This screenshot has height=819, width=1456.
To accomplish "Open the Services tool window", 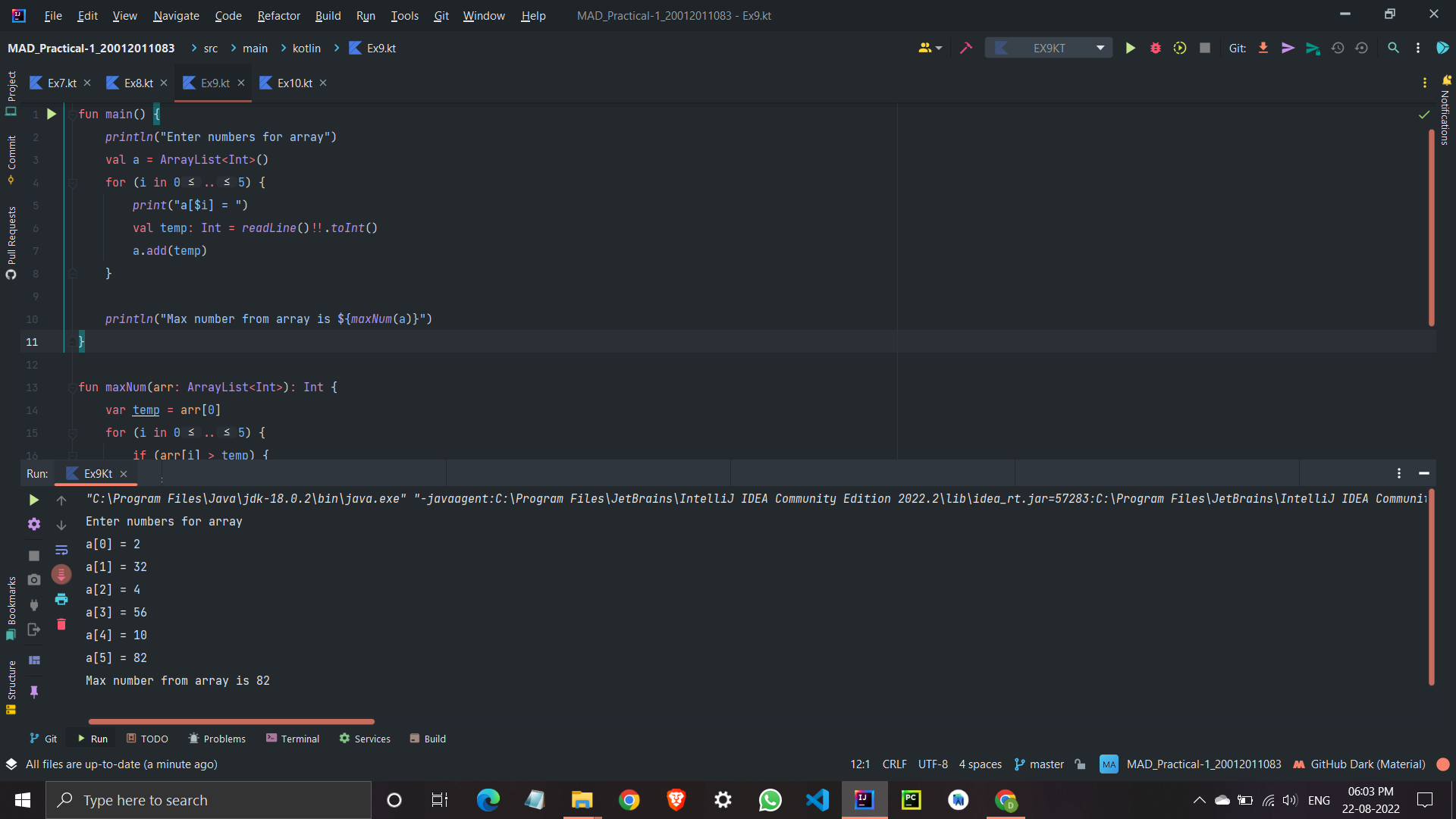I will click(x=365, y=739).
